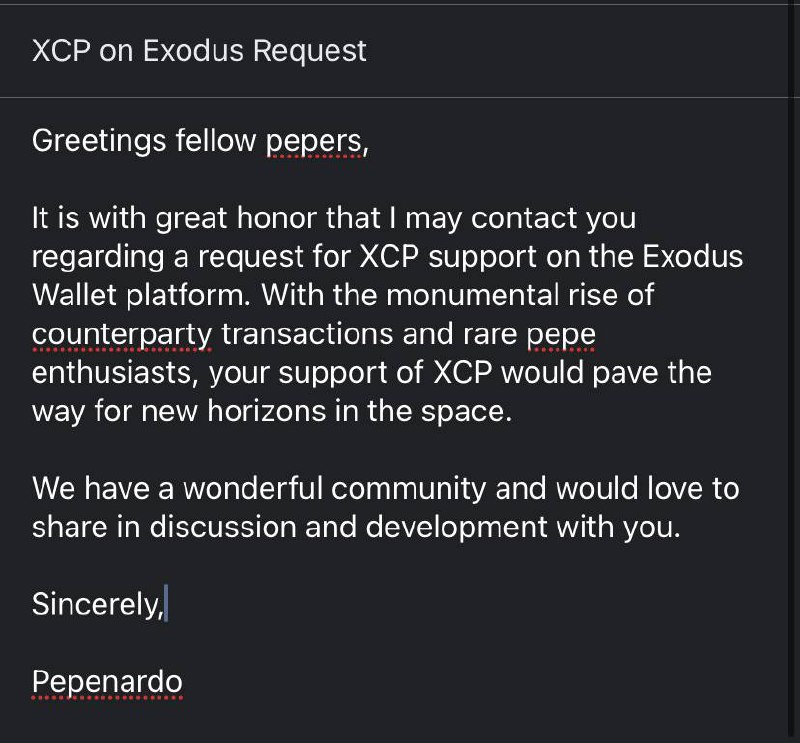
Task: Click the word 'horizons' in the body
Action: tap(266, 411)
